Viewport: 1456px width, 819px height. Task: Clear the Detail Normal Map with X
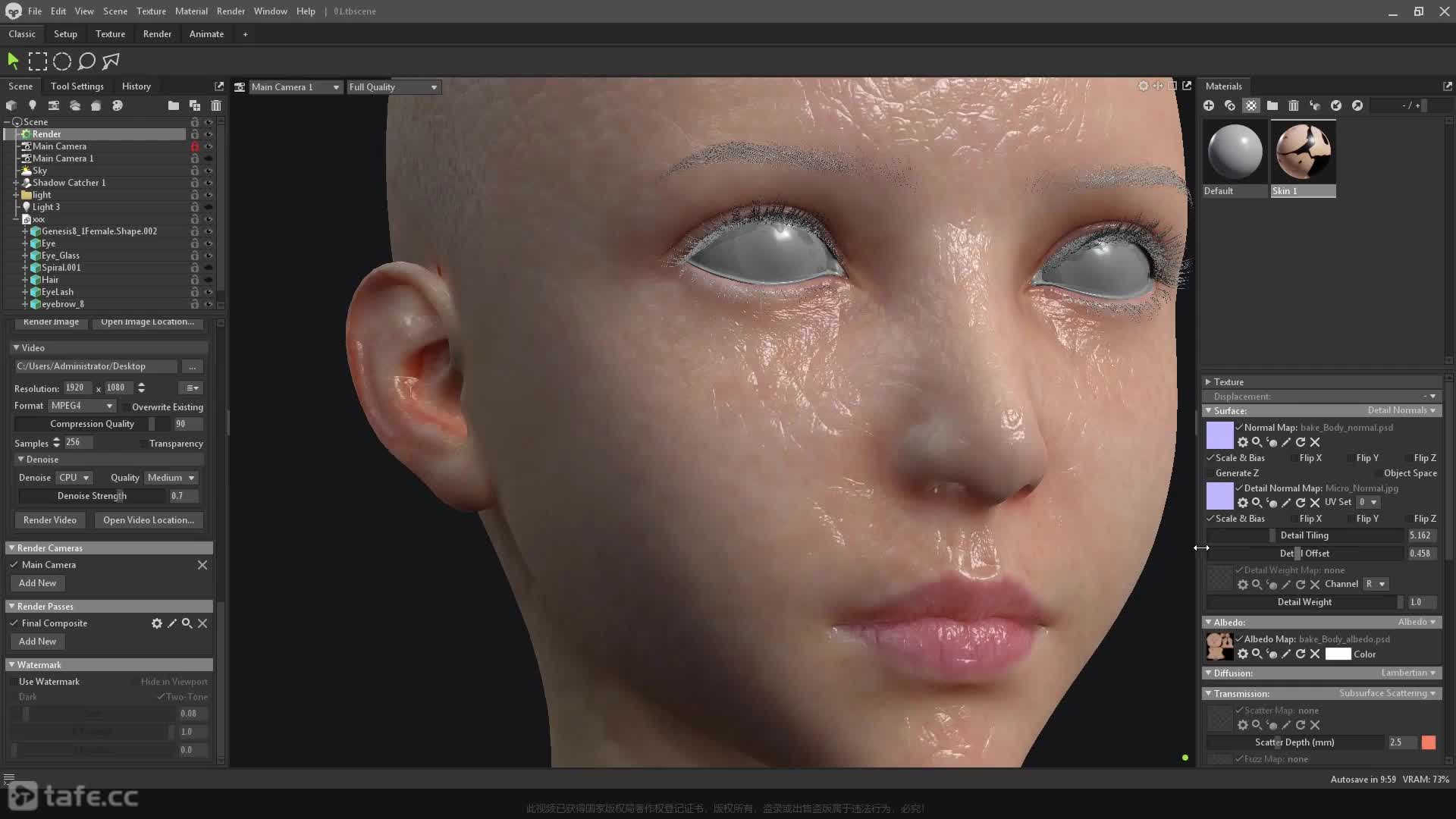[1315, 502]
